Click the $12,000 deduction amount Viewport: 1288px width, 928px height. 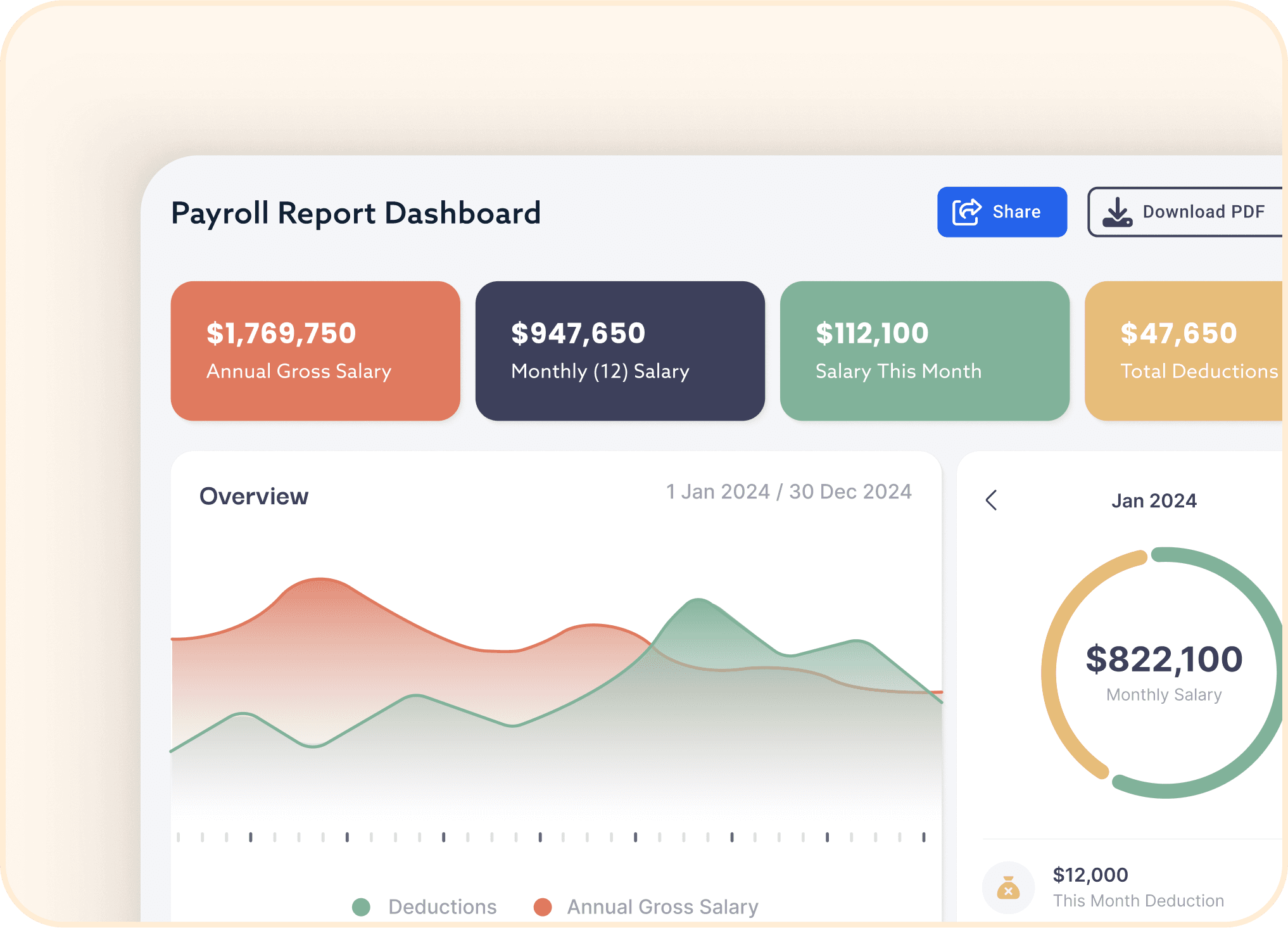coord(1090,875)
